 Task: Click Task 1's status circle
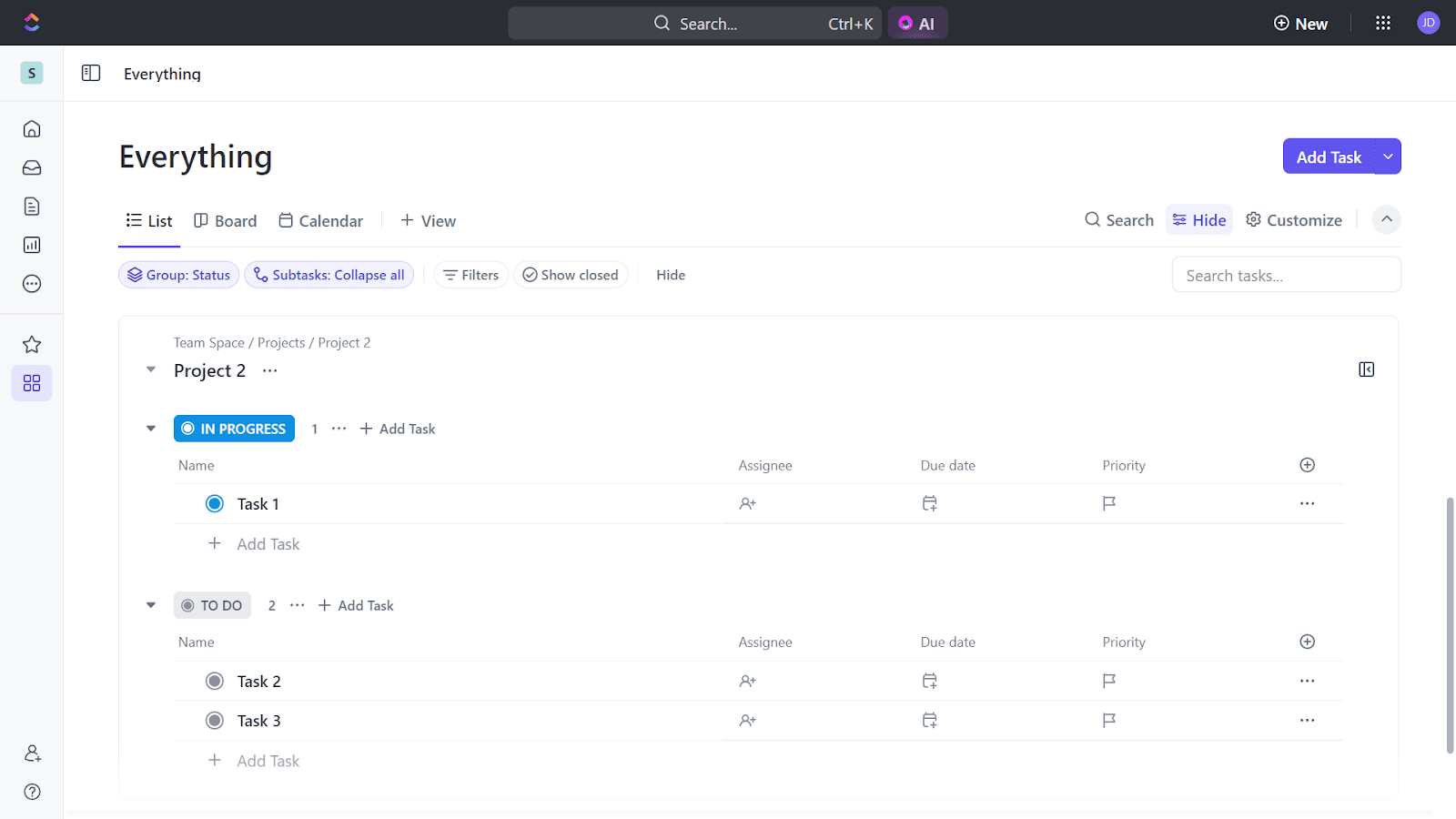214,503
